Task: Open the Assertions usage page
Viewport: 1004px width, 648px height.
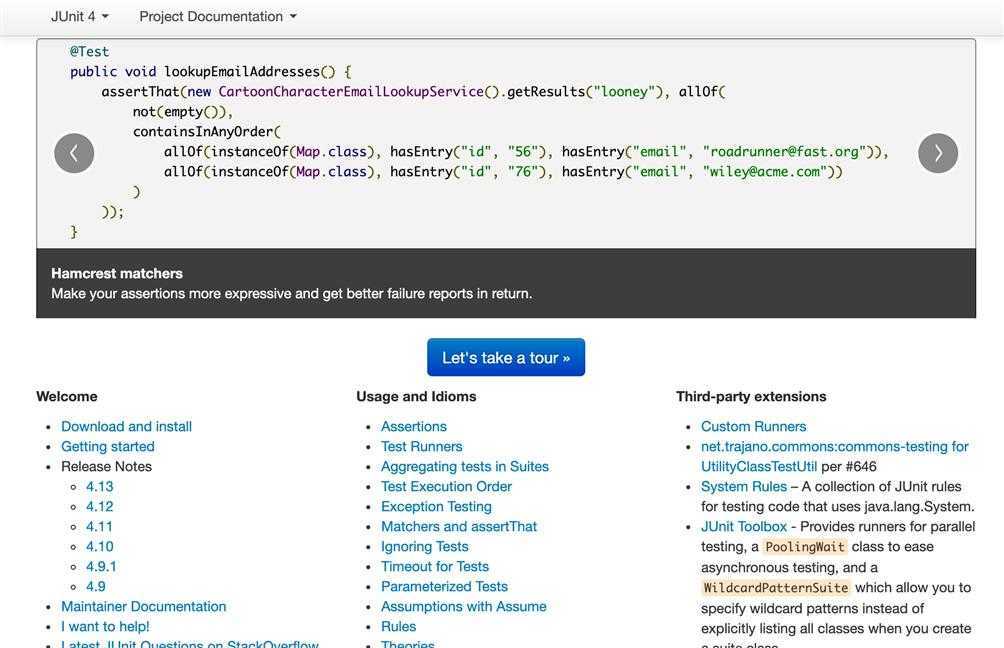Action: (414, 426)
